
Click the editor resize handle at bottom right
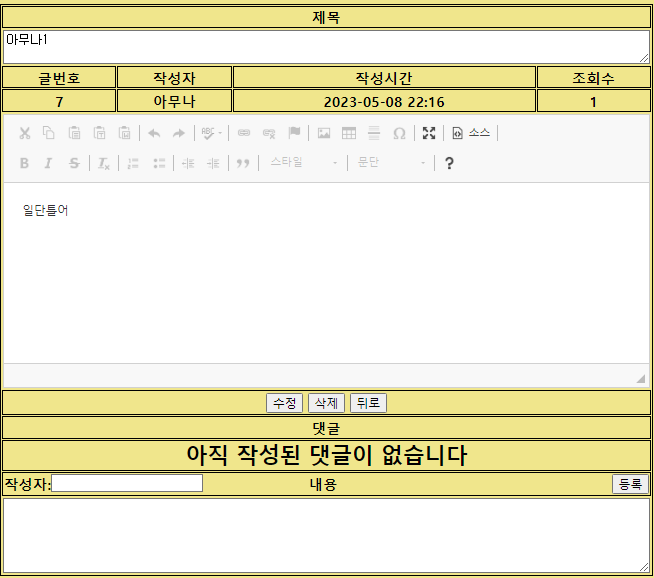(x=641, y=379)
